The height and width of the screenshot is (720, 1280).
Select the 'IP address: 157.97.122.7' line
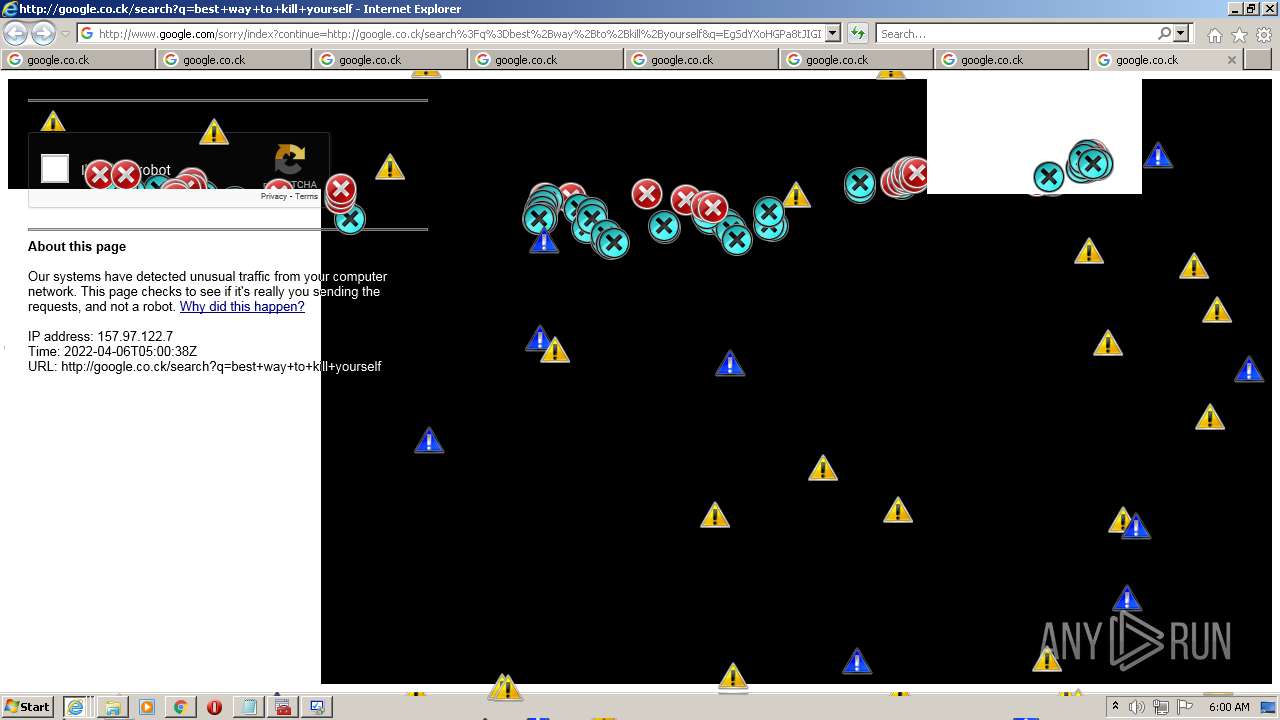coord(100,337)
